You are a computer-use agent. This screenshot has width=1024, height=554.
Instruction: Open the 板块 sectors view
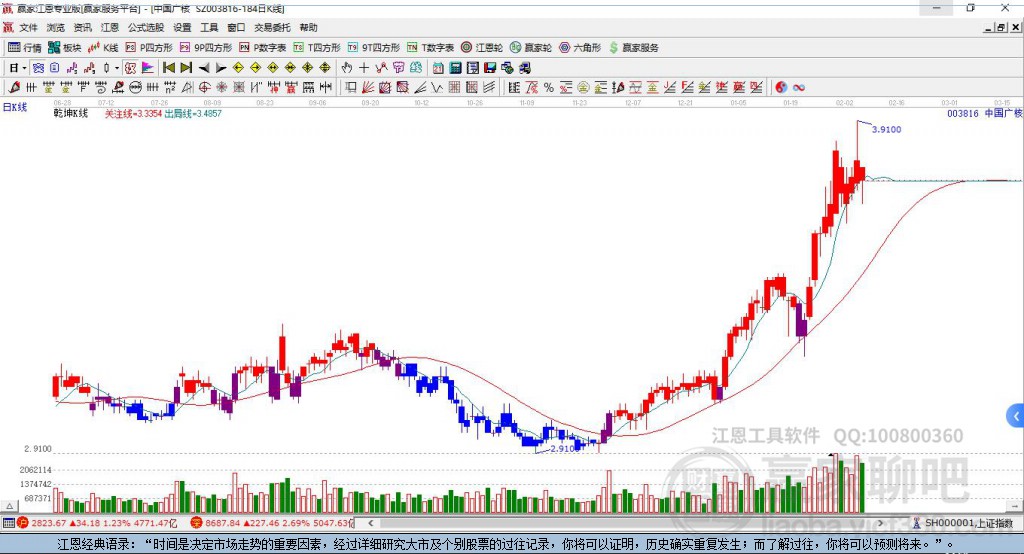(64, 48)
